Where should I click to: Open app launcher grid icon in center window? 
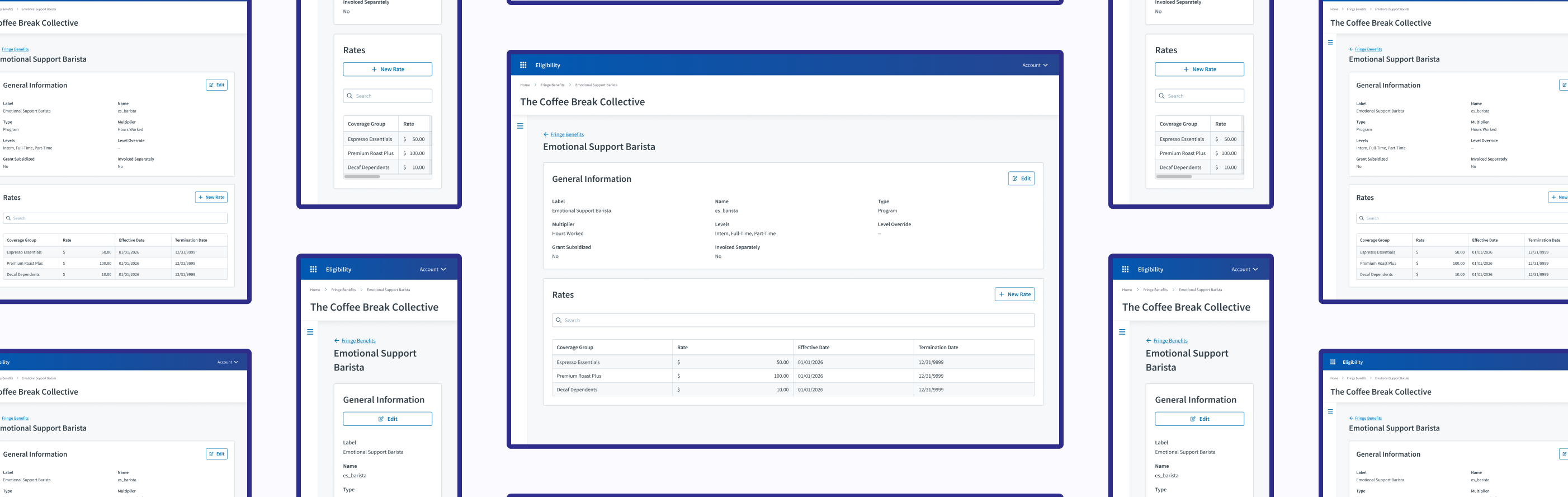pos(523,65)
